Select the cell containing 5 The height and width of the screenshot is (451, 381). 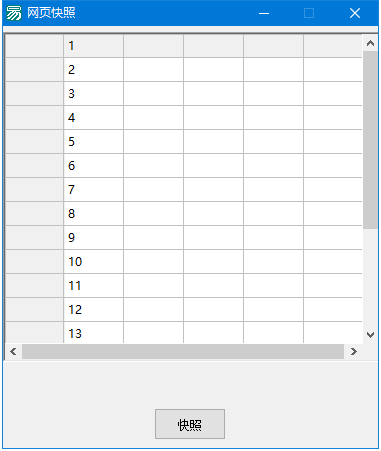point(93,142)
